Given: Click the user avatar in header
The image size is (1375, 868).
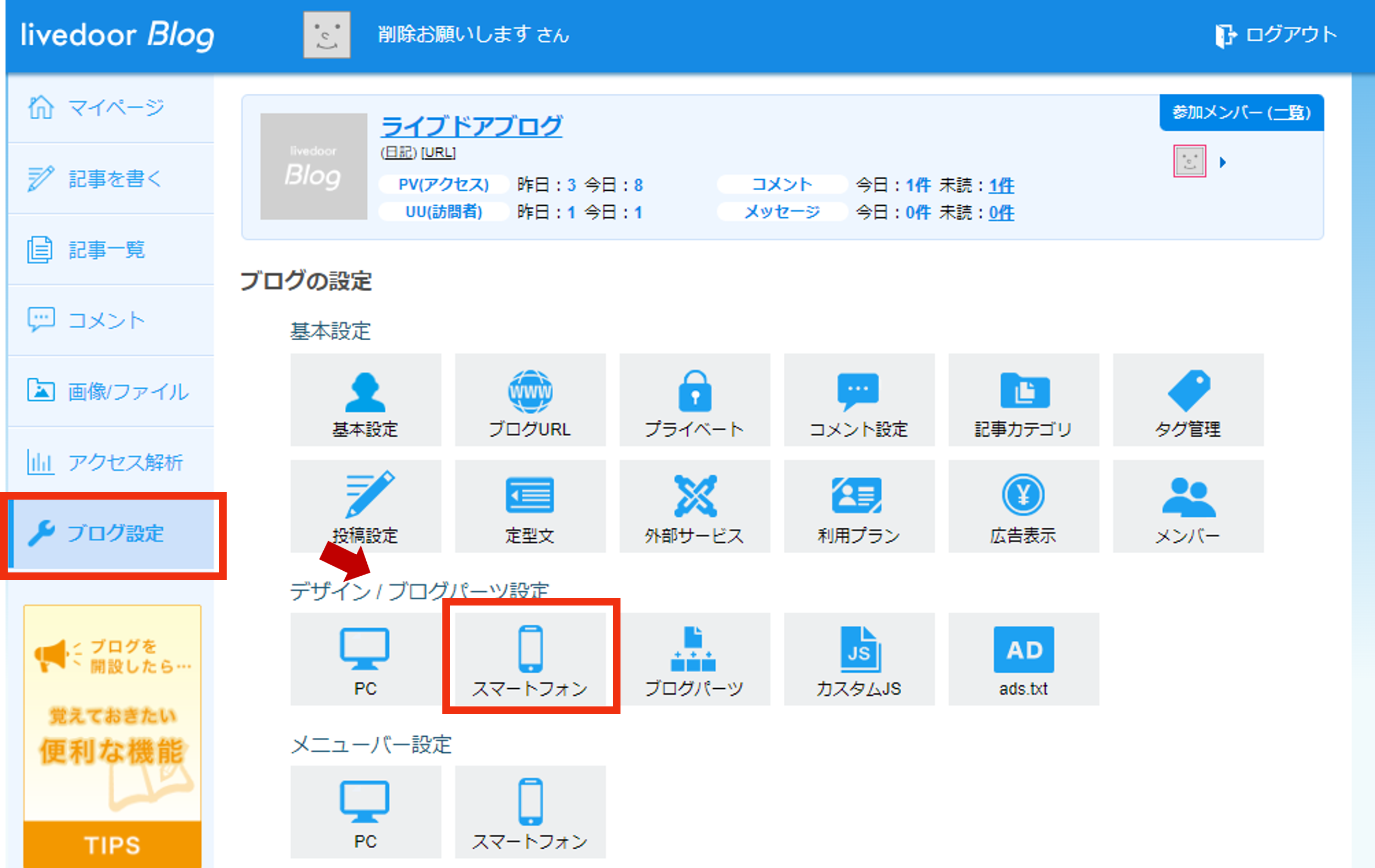Looking at the screenshot, I should tap(327, 35).
